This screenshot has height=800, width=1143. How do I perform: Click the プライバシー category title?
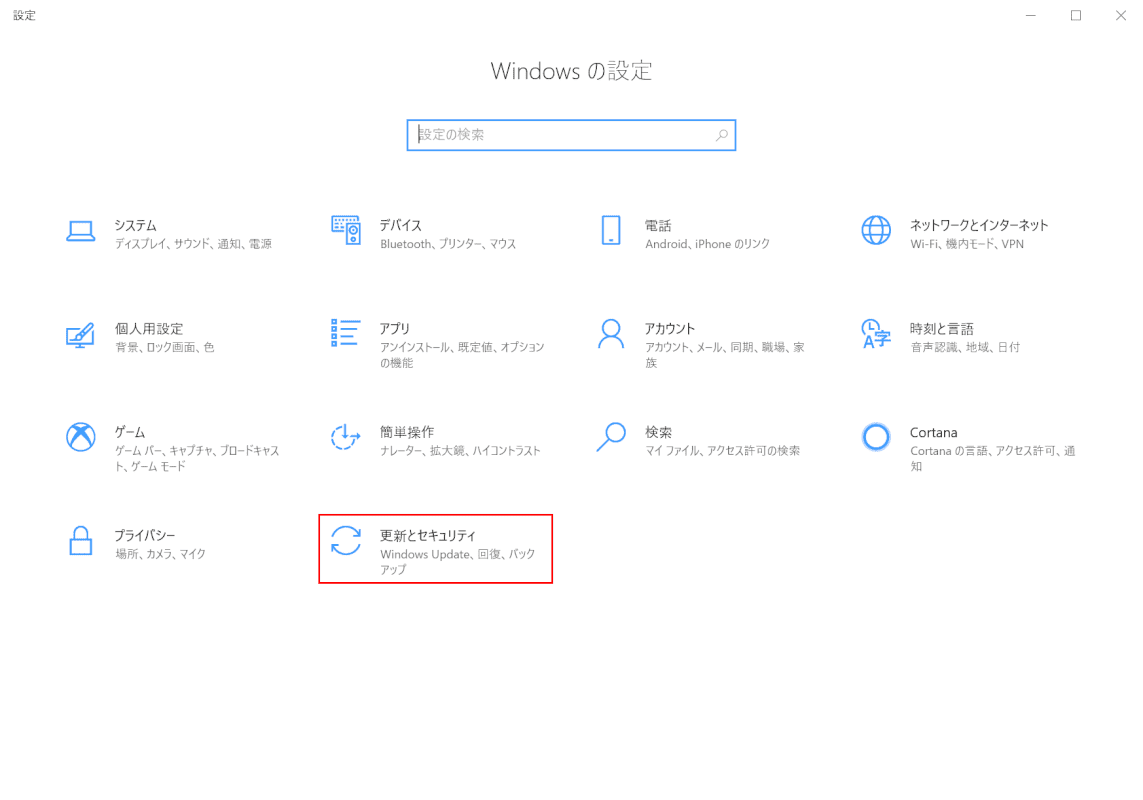tap(144, 535)
